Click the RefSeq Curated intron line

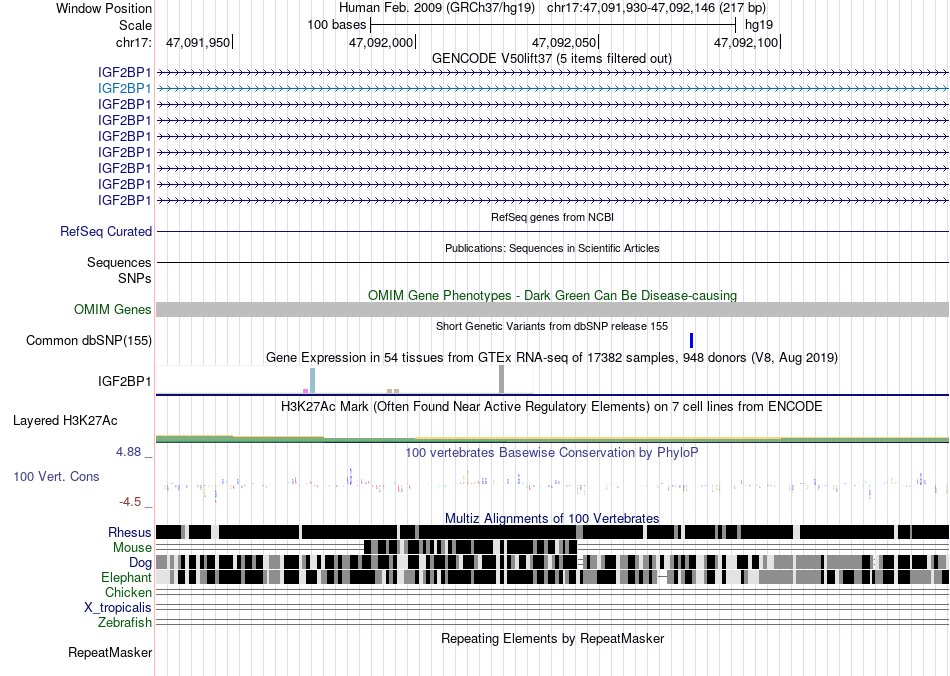pyautogui.click(x=553, y=231)
